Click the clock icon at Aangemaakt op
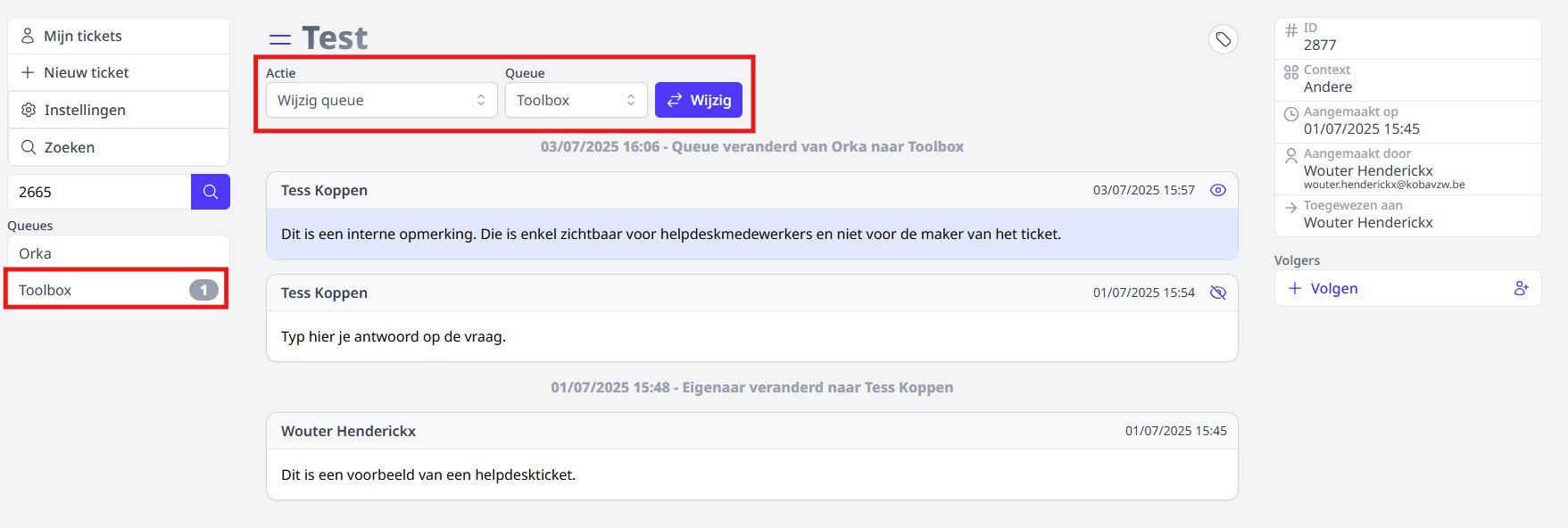 click(x=1290, y=114)
